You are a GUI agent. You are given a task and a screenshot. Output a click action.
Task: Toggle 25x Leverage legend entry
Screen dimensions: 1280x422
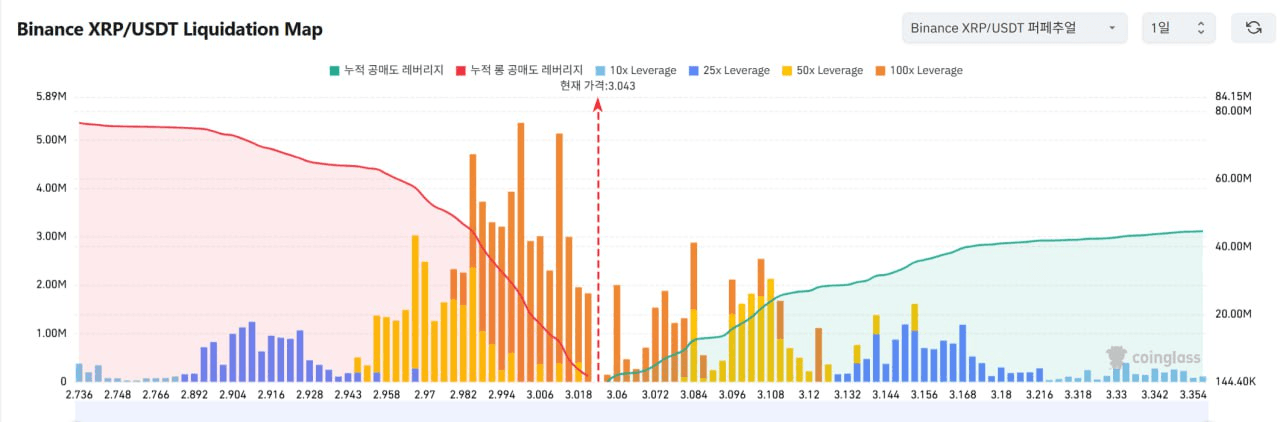[728, 71]
